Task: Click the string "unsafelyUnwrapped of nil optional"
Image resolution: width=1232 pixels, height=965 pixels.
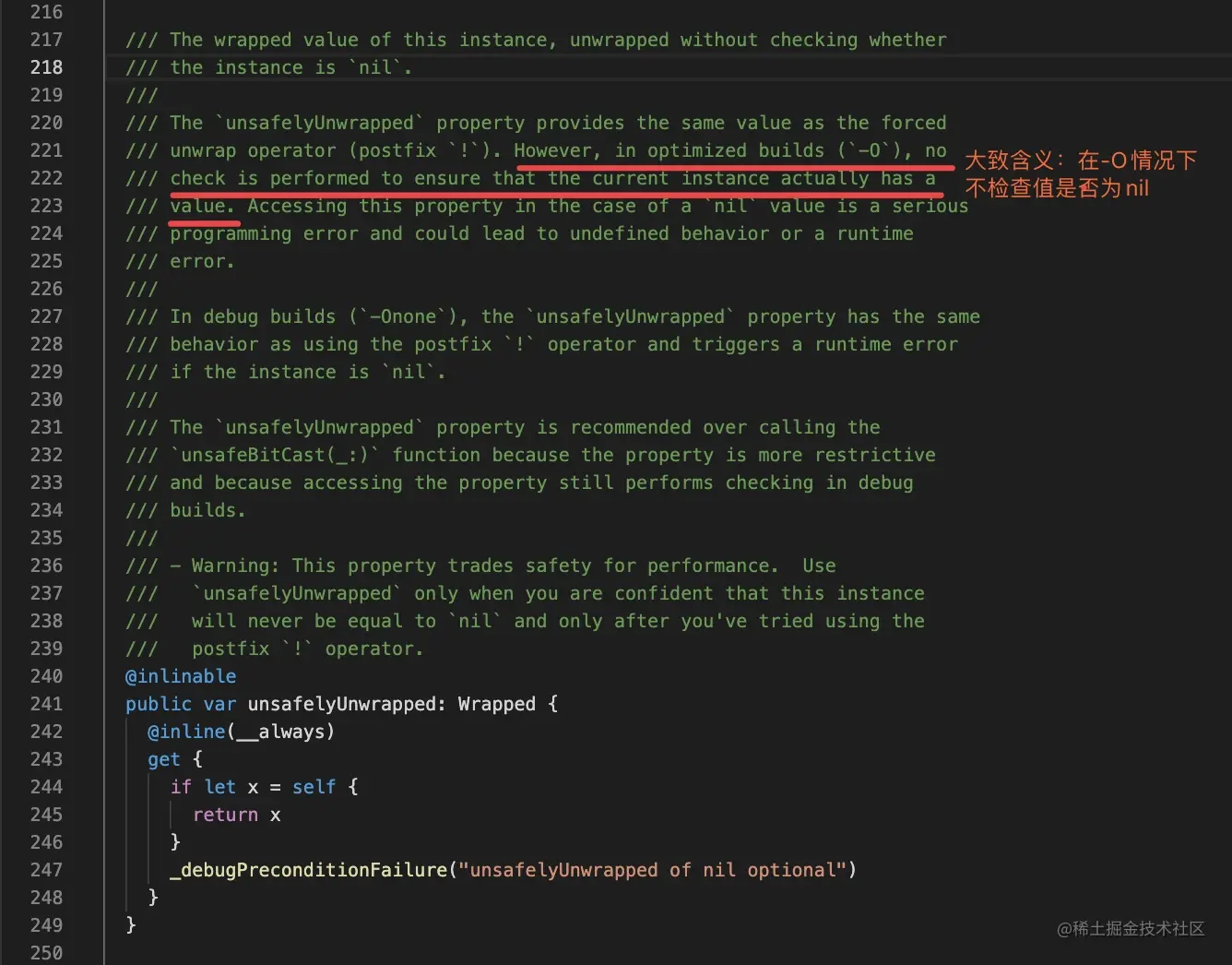Action: [653, 870]
